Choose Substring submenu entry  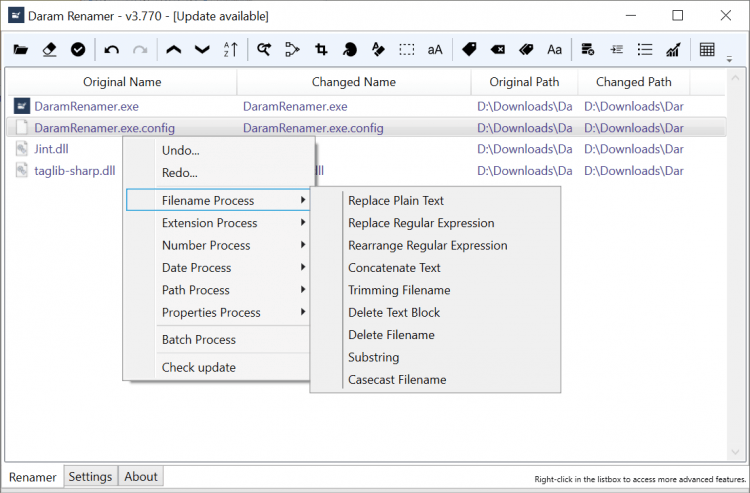click(435, 357)
